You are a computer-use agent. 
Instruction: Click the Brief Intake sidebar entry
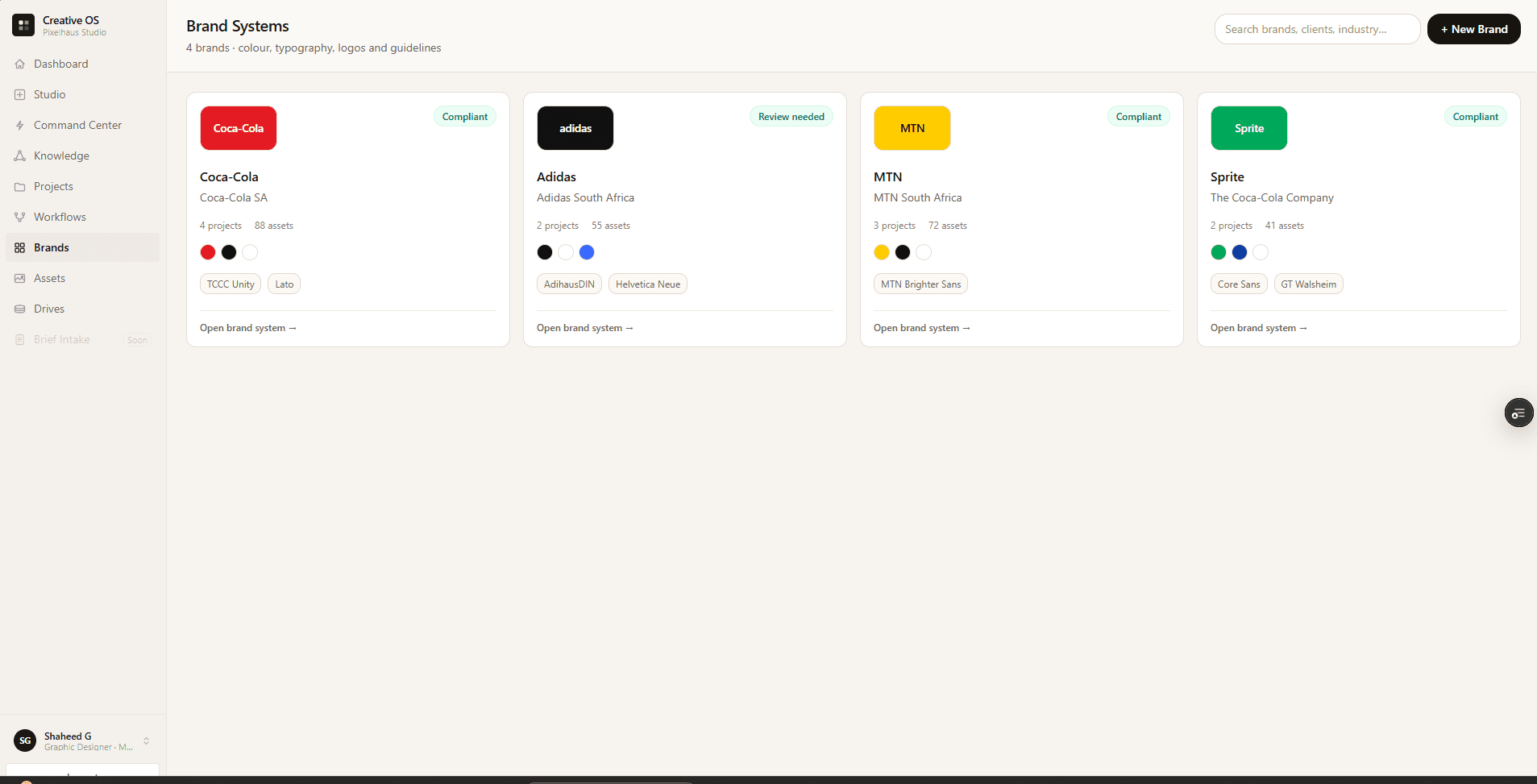point(82,339)
